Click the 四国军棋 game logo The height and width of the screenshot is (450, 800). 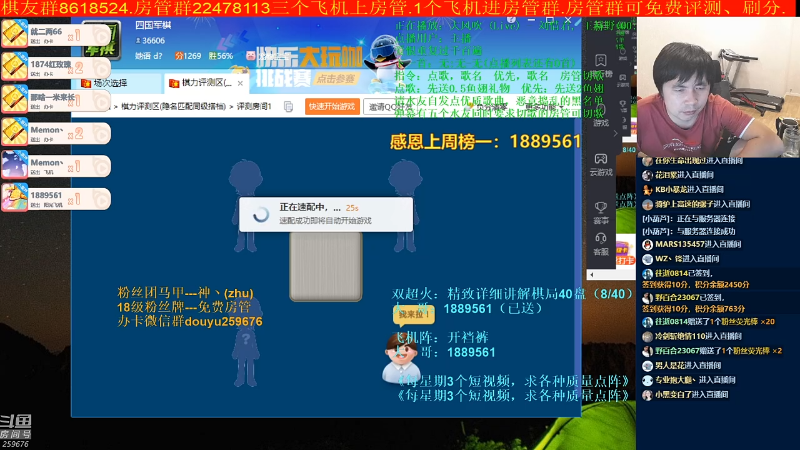coord(102,39)
